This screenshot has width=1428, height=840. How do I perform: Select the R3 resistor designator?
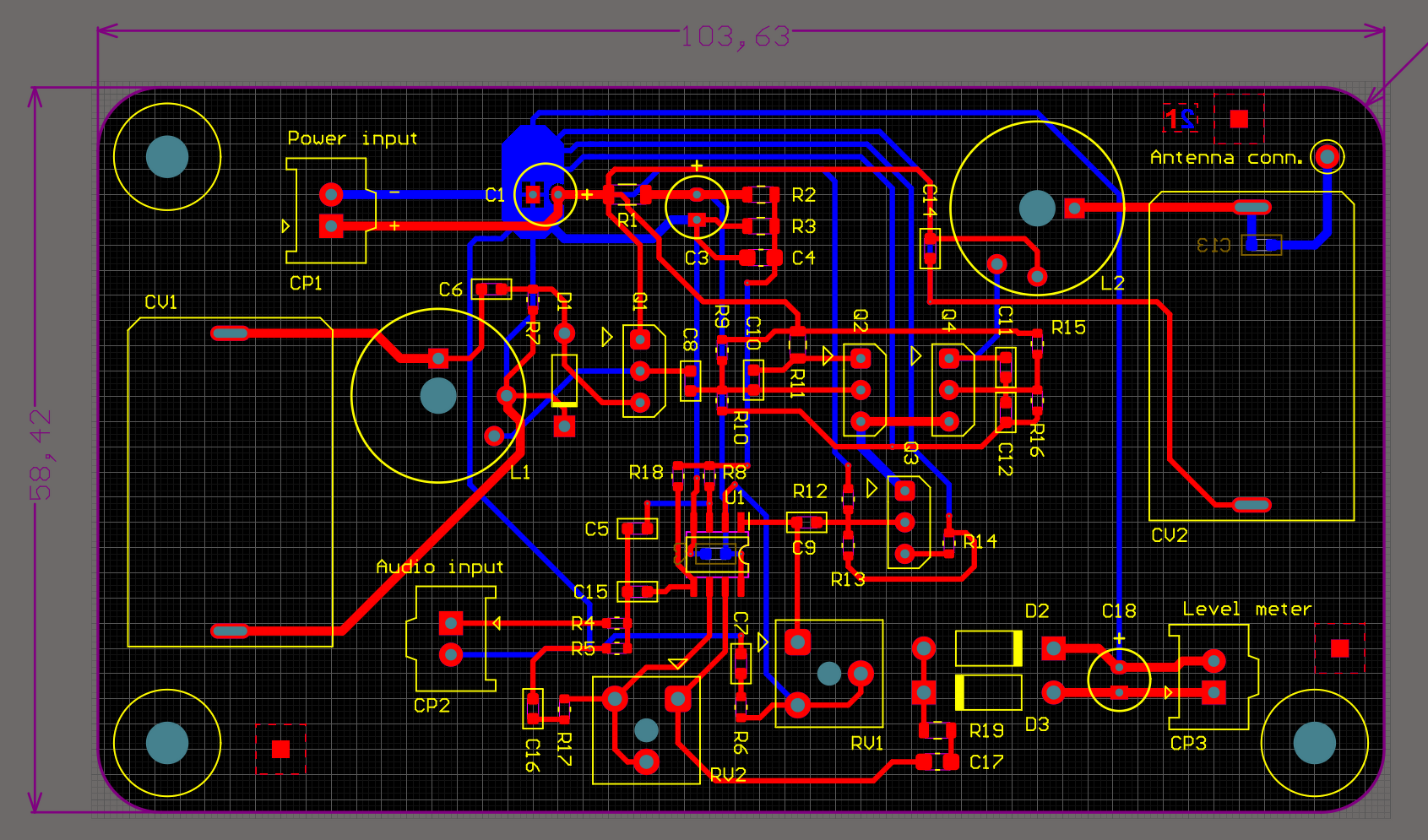[x=804, y=227]
